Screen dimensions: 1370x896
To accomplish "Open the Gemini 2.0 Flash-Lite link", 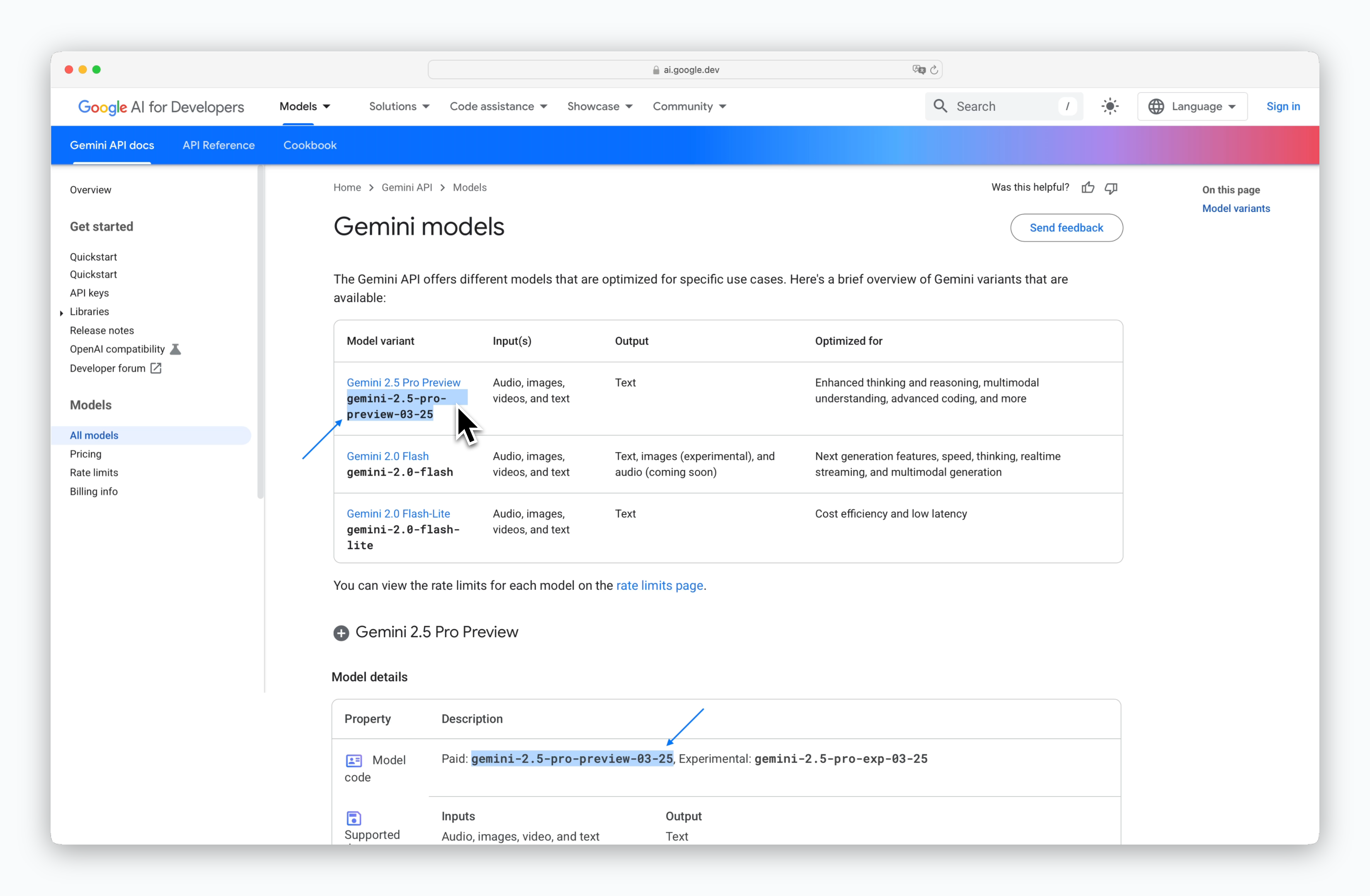I will [398, 514].
